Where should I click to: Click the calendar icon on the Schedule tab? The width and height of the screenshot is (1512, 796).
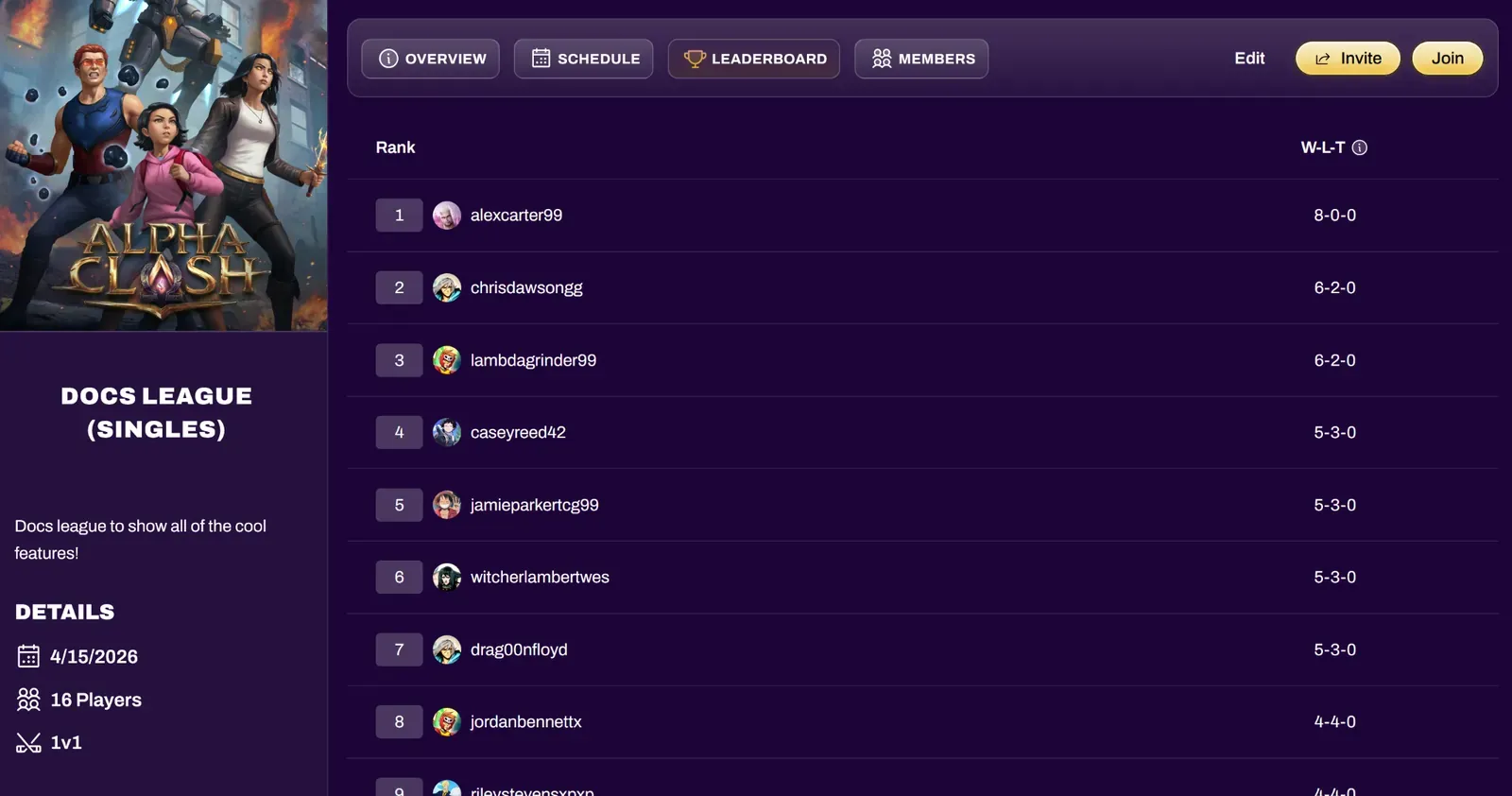click(541, 58)
